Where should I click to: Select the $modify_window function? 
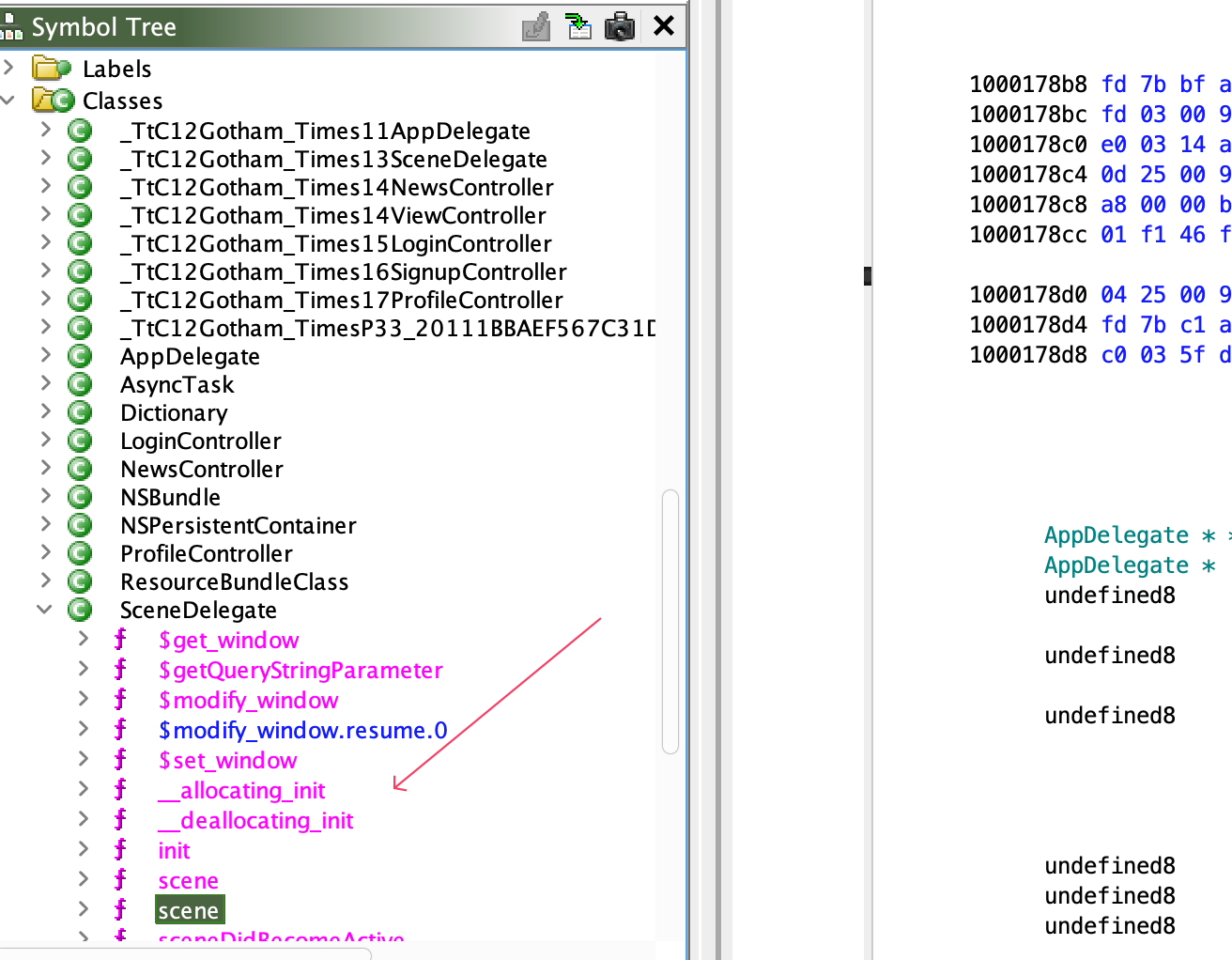coord(248,701)
